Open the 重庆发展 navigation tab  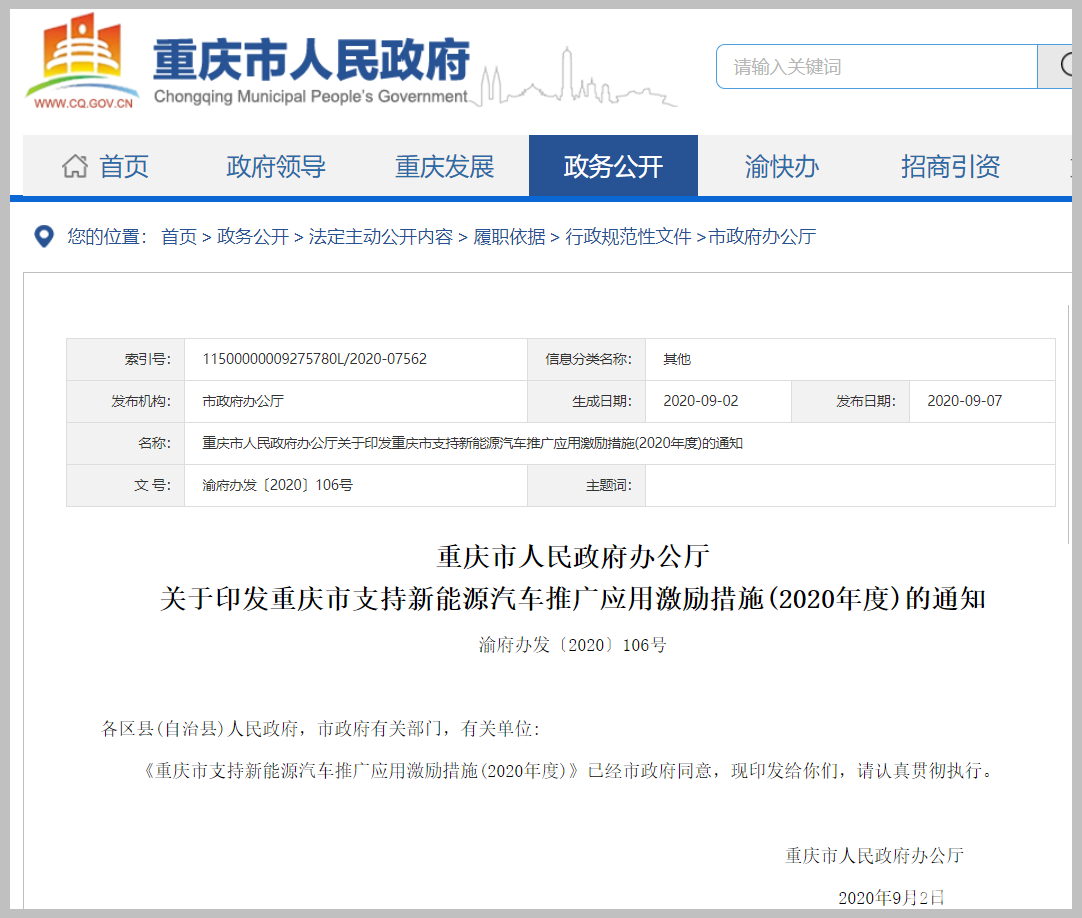click(x=444, y=166)
